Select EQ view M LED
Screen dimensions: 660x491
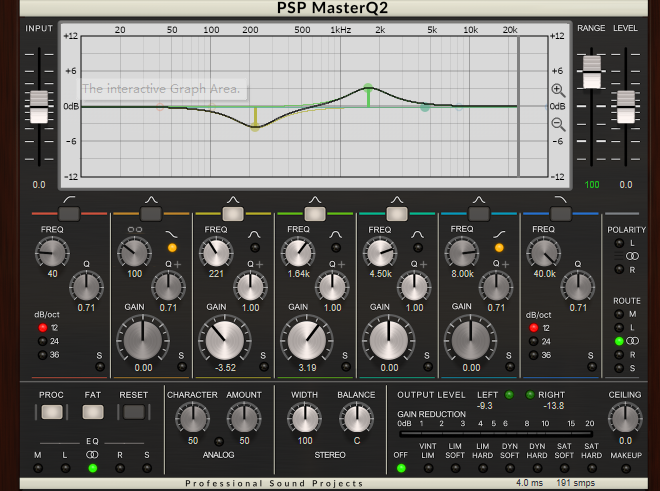point(38,468)
